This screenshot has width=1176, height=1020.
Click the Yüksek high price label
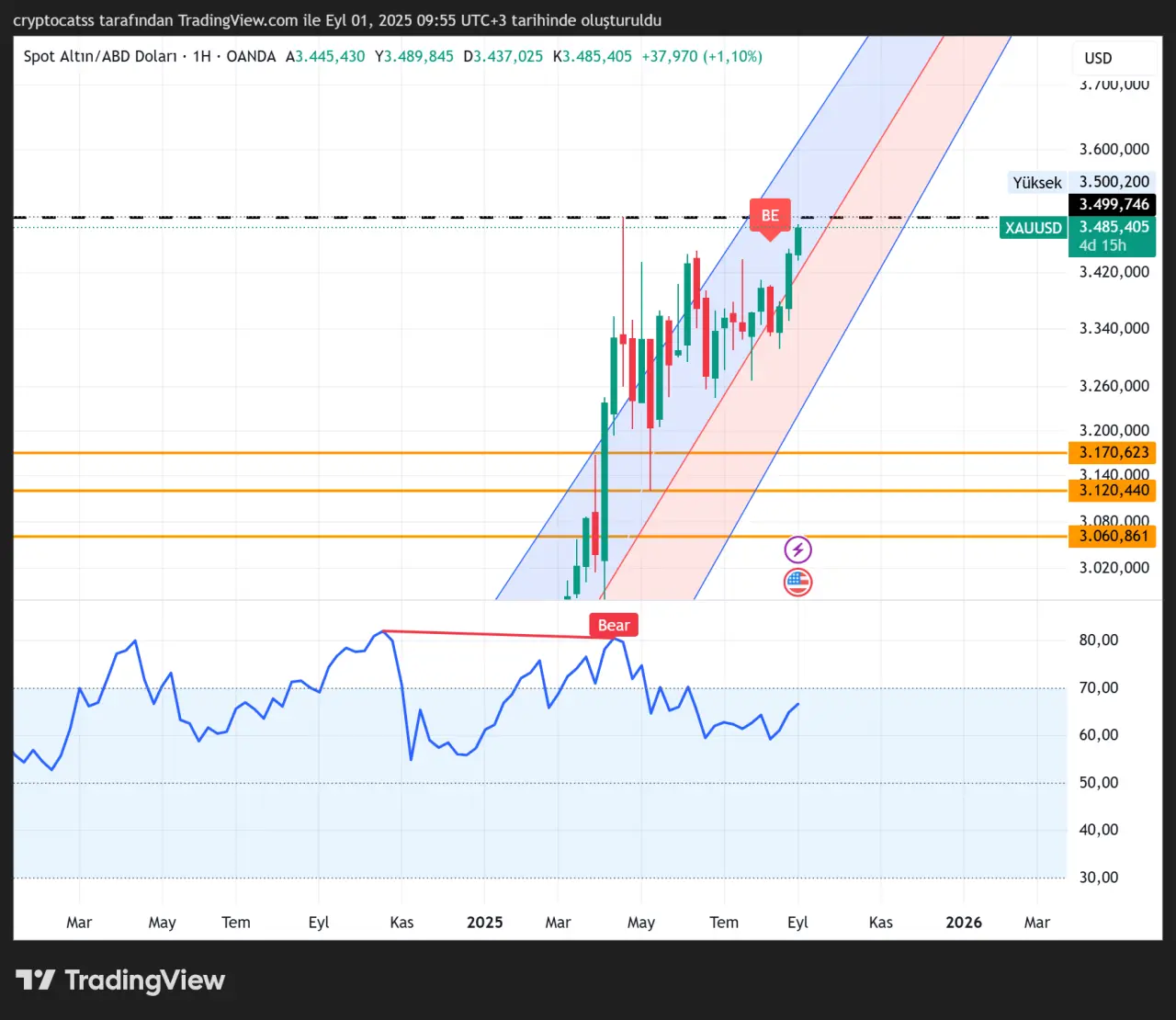click(x=1037, y=183)
